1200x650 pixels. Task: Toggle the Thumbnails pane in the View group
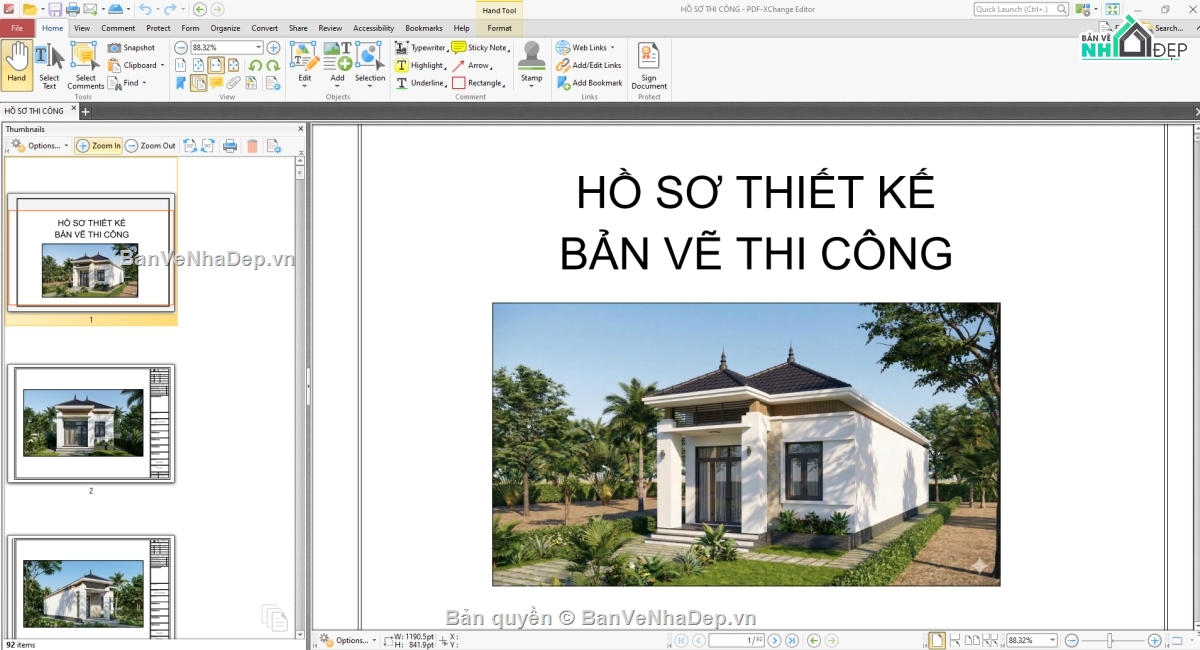(198, 83)
